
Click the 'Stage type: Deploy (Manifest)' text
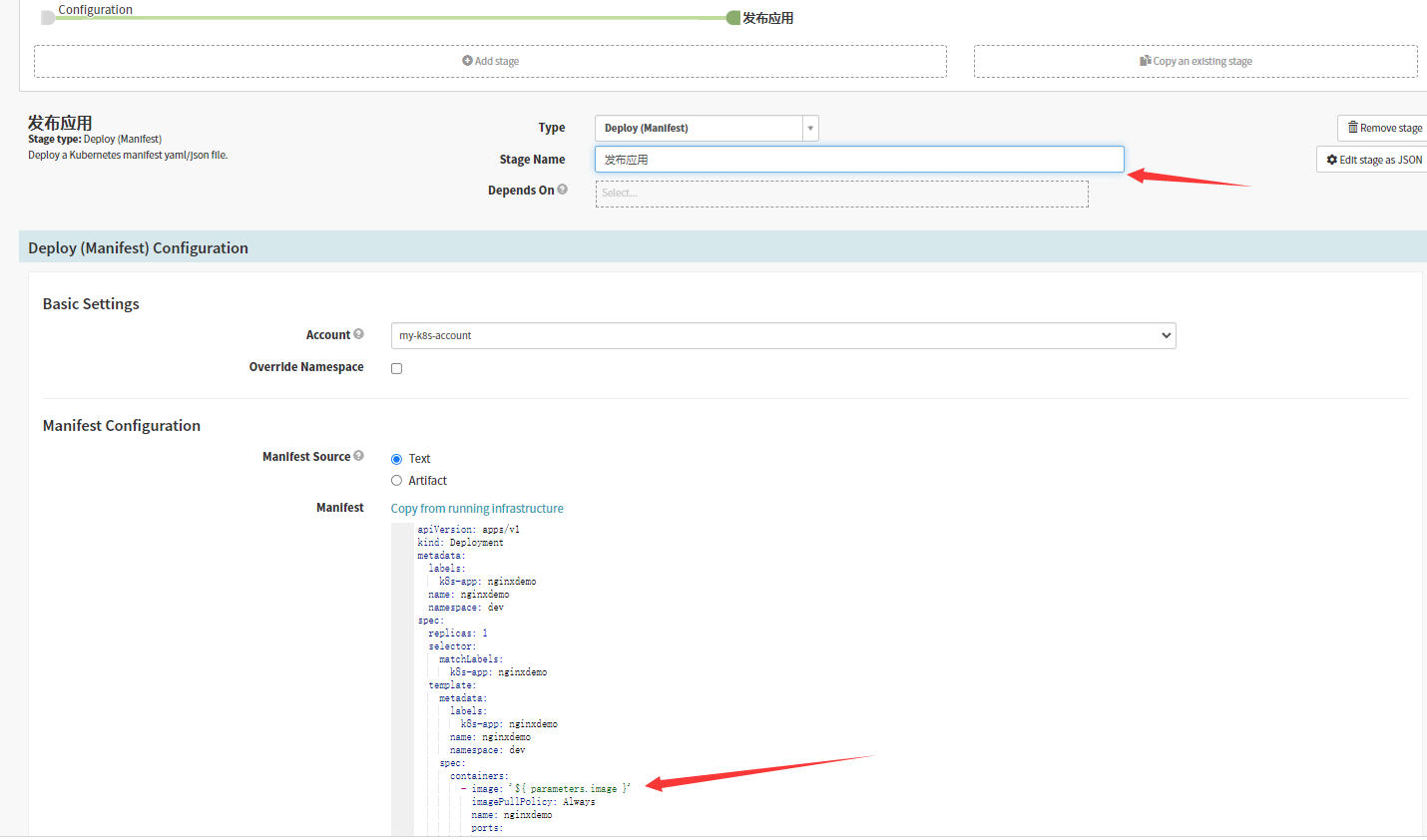[95, 139]
